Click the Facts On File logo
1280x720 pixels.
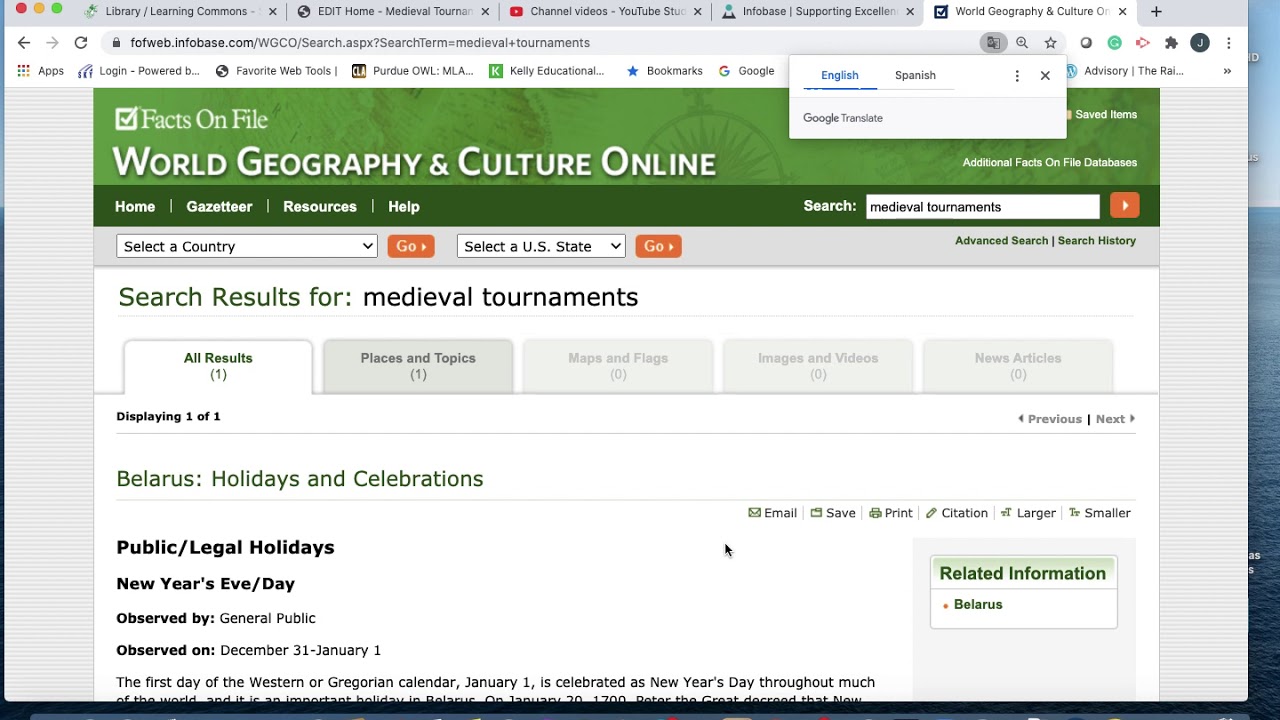192,119
